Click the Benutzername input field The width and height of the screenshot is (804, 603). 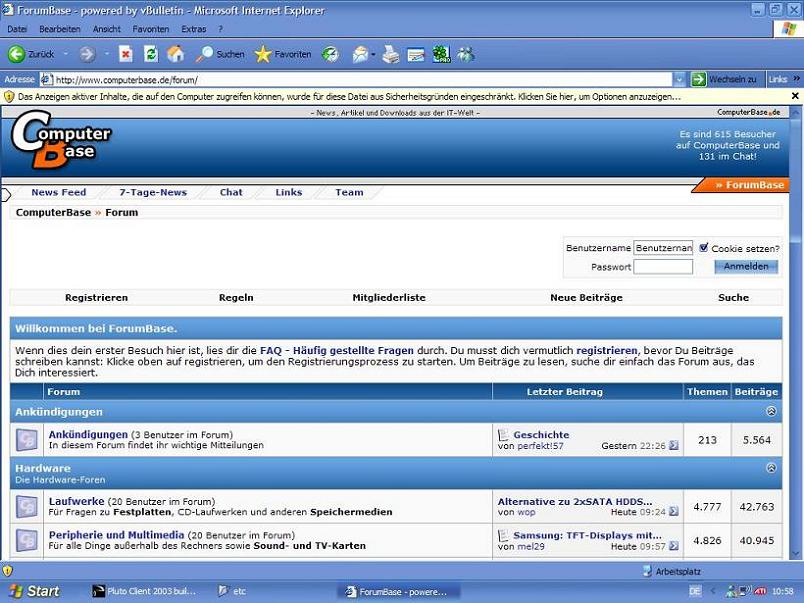pyautogui.click(x=663, y=248)
